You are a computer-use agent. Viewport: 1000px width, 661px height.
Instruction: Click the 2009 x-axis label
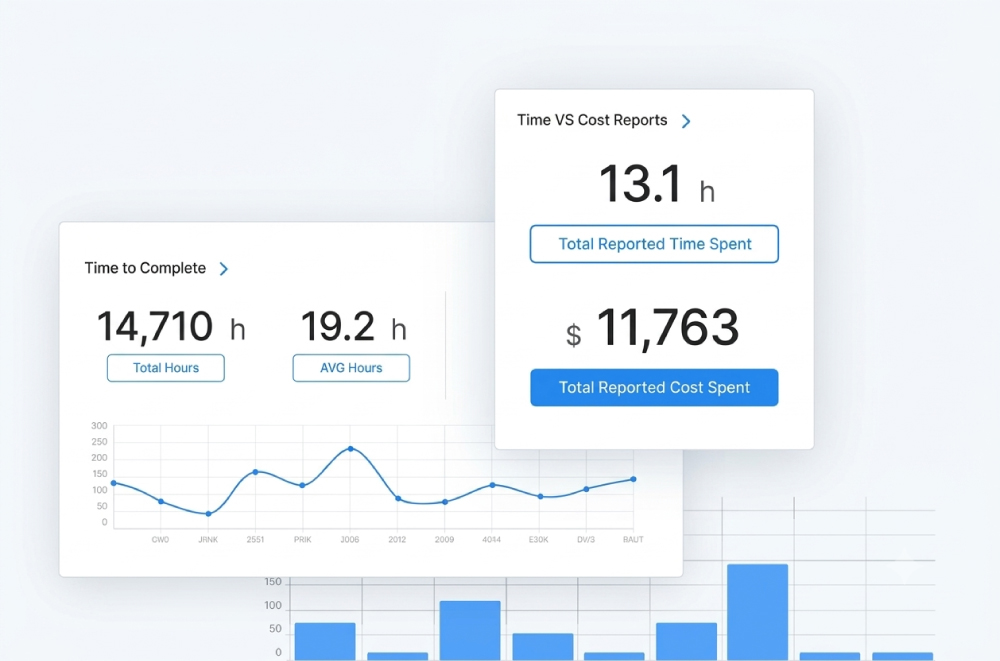[445, 540]
